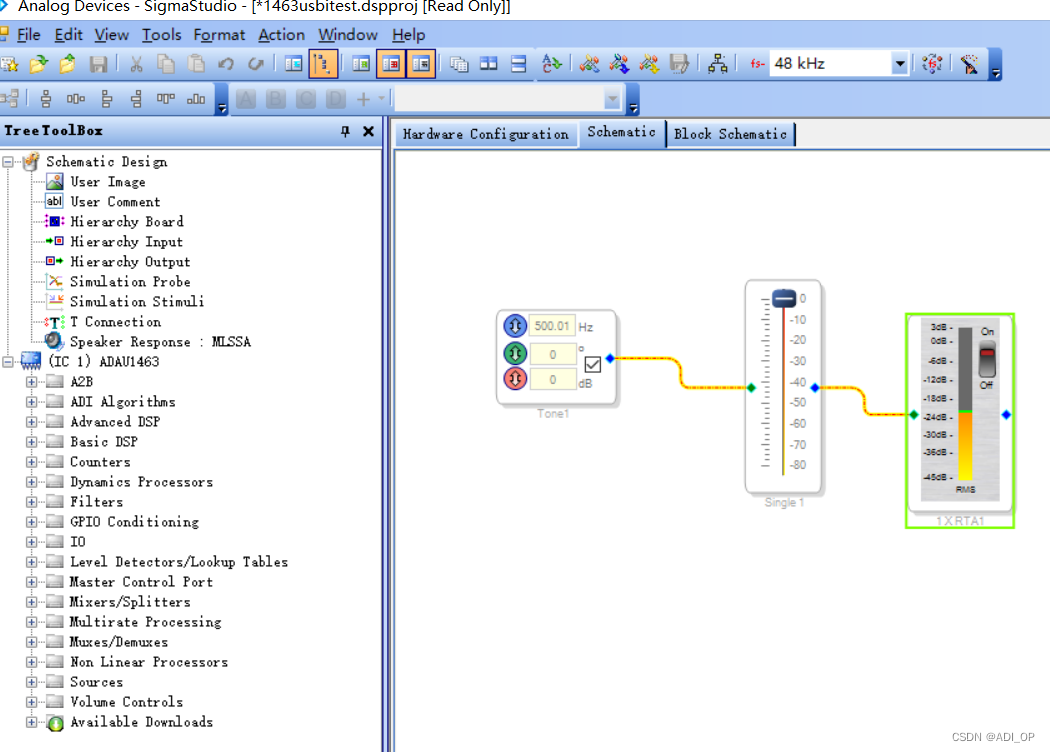Click the Propagate sampling rate fs icon
This screenshot has height=752, width=1050.
932,64
